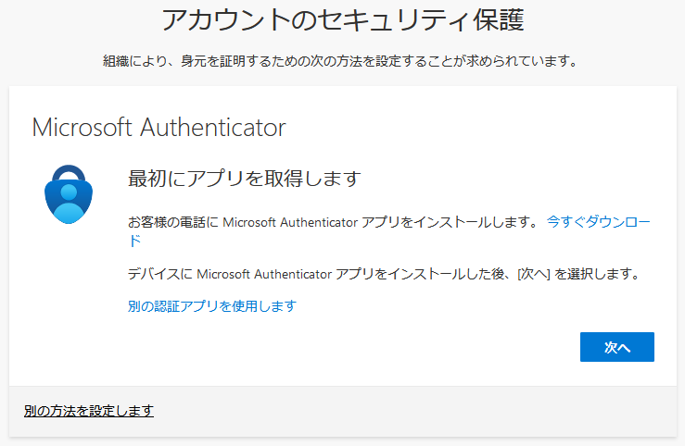This screenshot has height=446, width=685.
Task: Open the 別の方法を設定します link
Action: point(88,411)
